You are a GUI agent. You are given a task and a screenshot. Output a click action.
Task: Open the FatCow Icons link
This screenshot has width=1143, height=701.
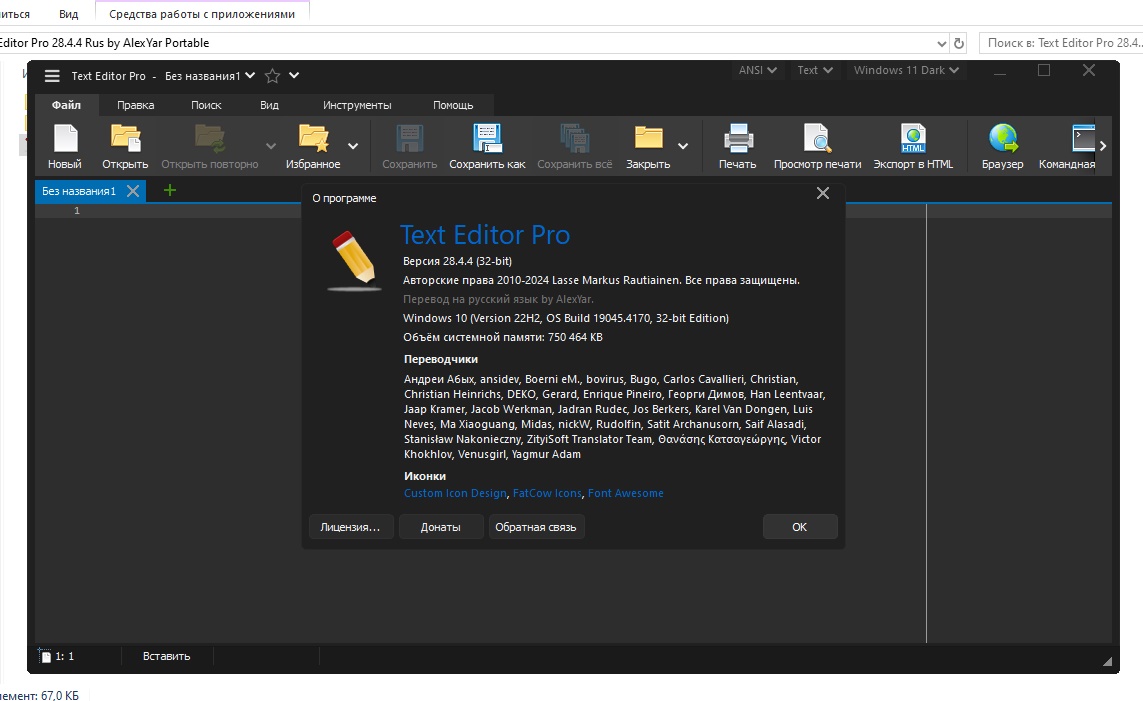tap(547, 493)
